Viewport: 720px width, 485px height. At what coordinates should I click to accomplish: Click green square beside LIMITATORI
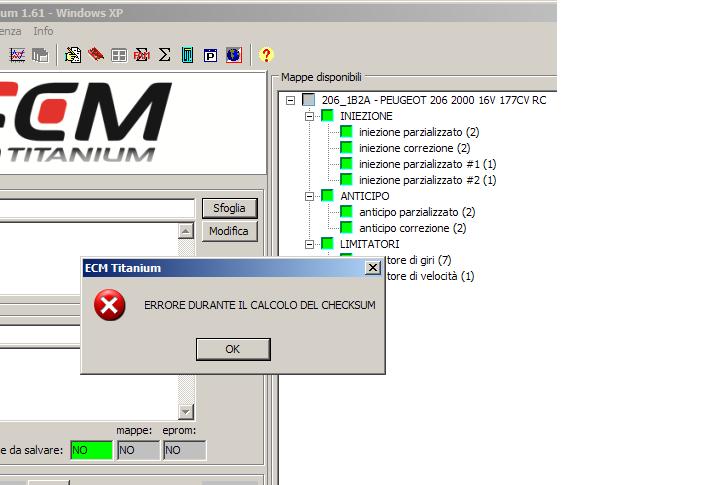[x=327, y=243]
